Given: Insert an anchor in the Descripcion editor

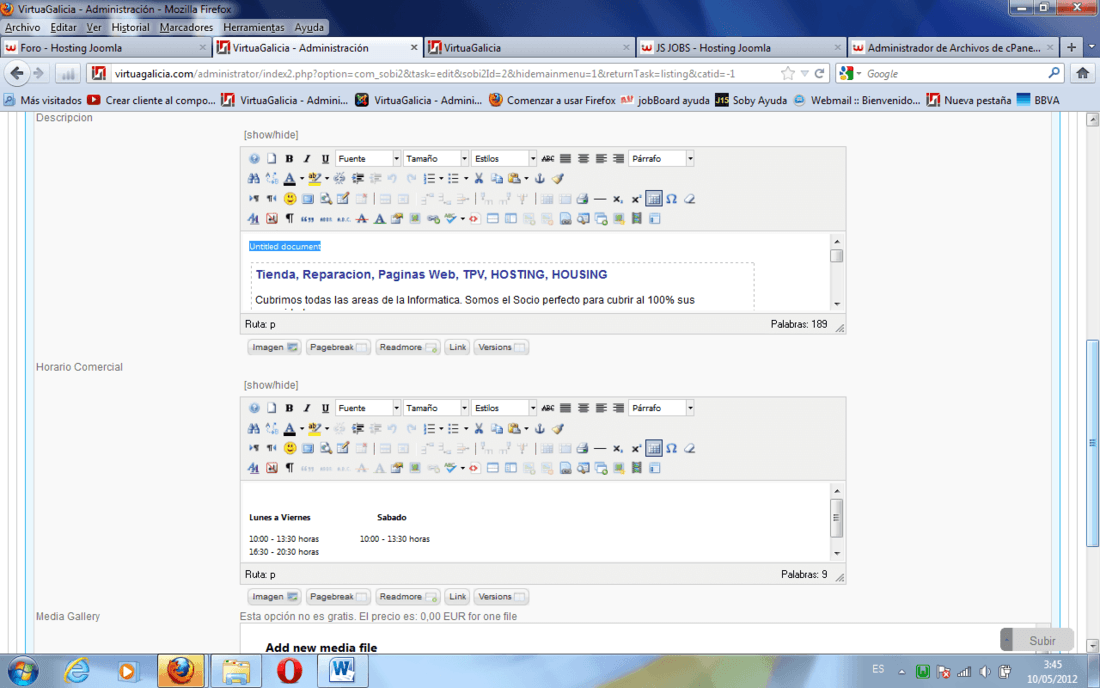Looking at the screenshot, I should coord(539,179).
